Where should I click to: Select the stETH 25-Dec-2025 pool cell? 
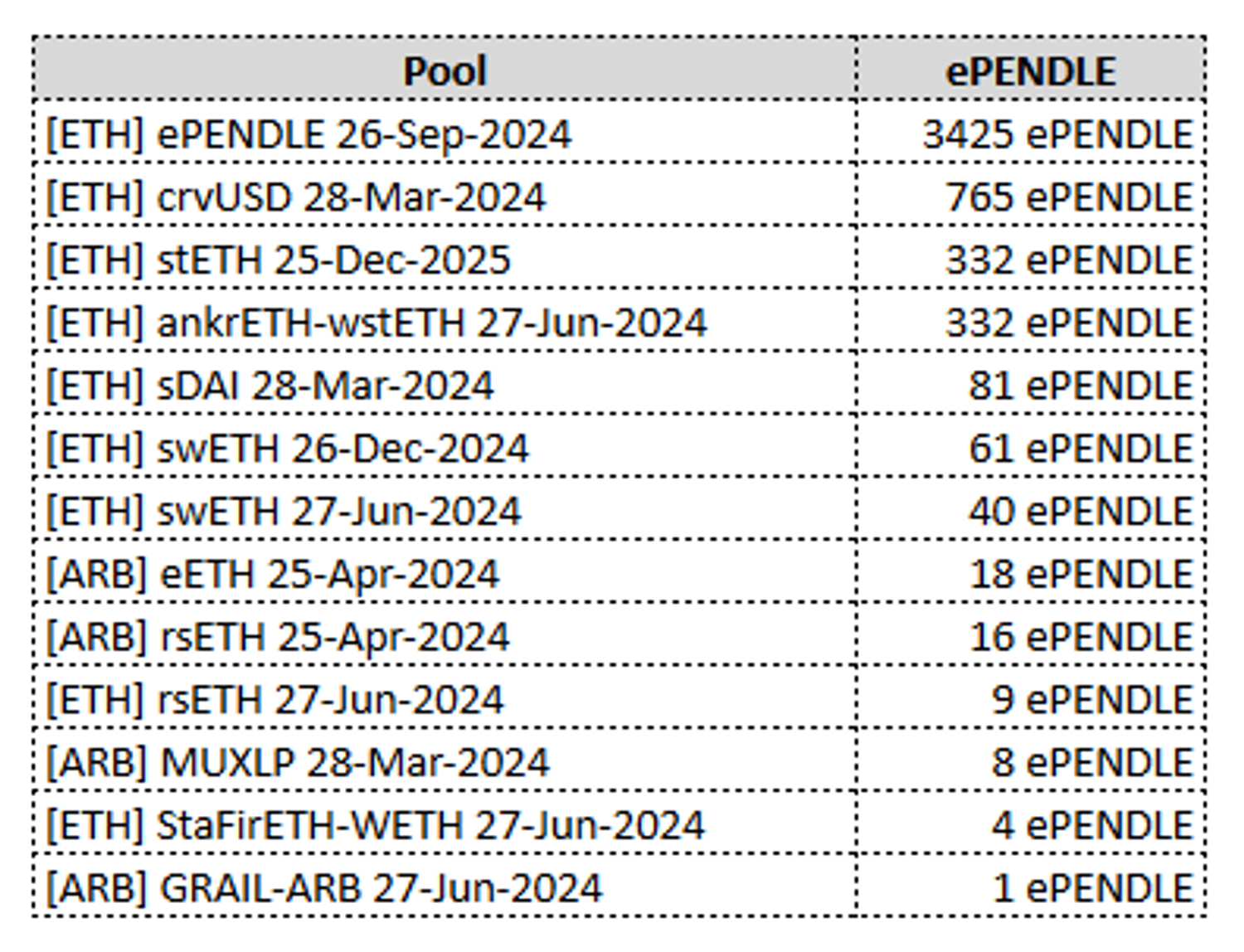tap(278, 260)
